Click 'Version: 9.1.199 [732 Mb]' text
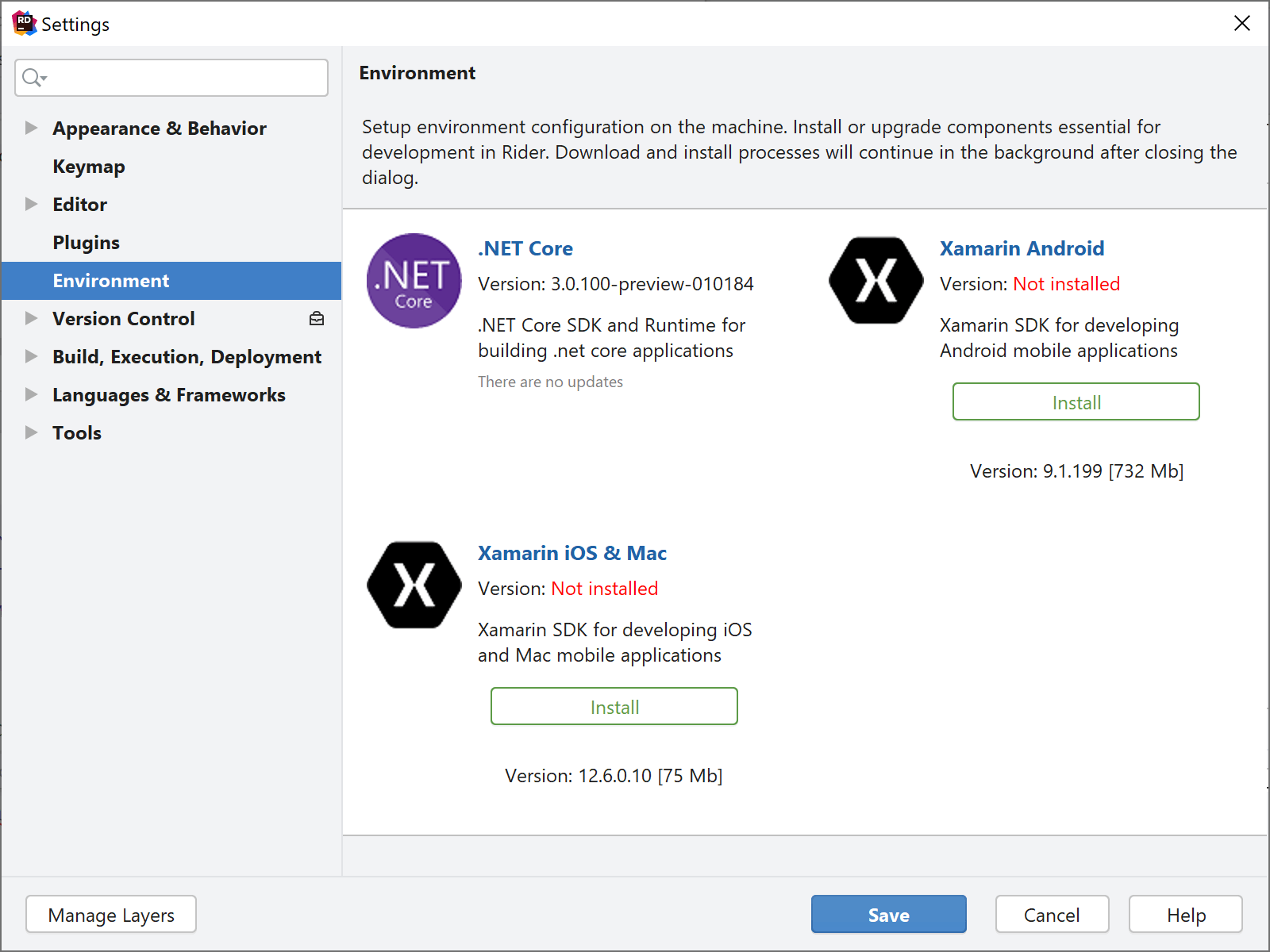The image size is (1270, 952). [1076, 471]
